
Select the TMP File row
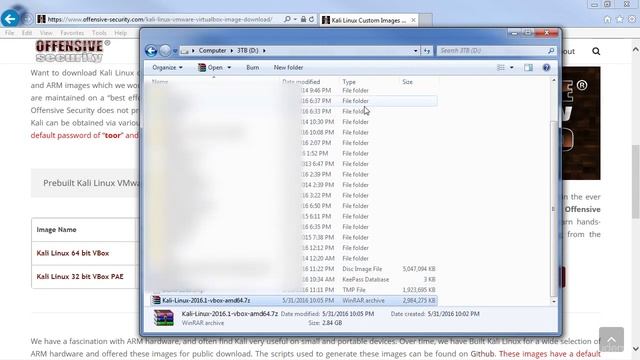tap(294, 290)
